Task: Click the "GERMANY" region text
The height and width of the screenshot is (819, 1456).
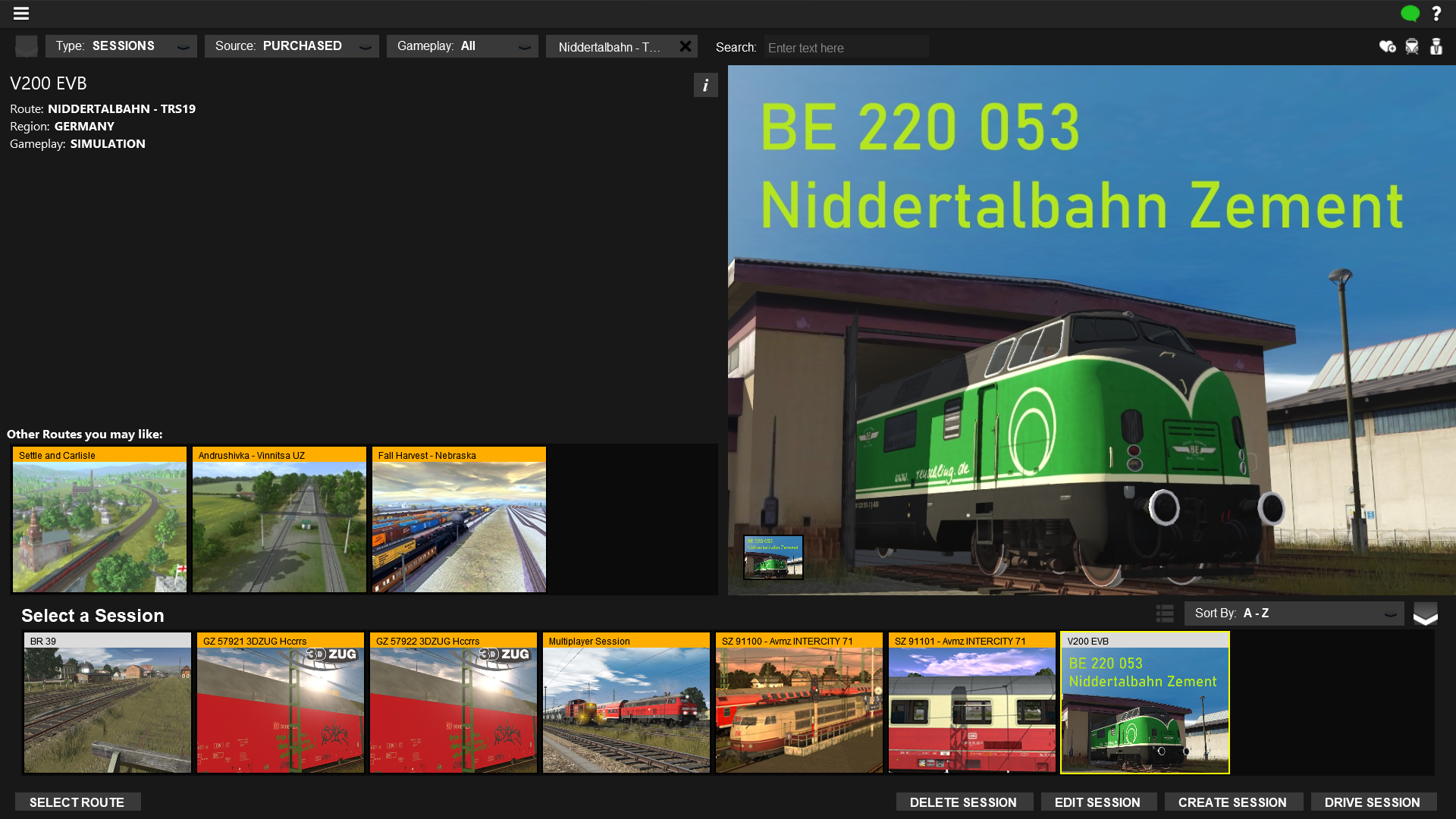Action: point(84,126)
